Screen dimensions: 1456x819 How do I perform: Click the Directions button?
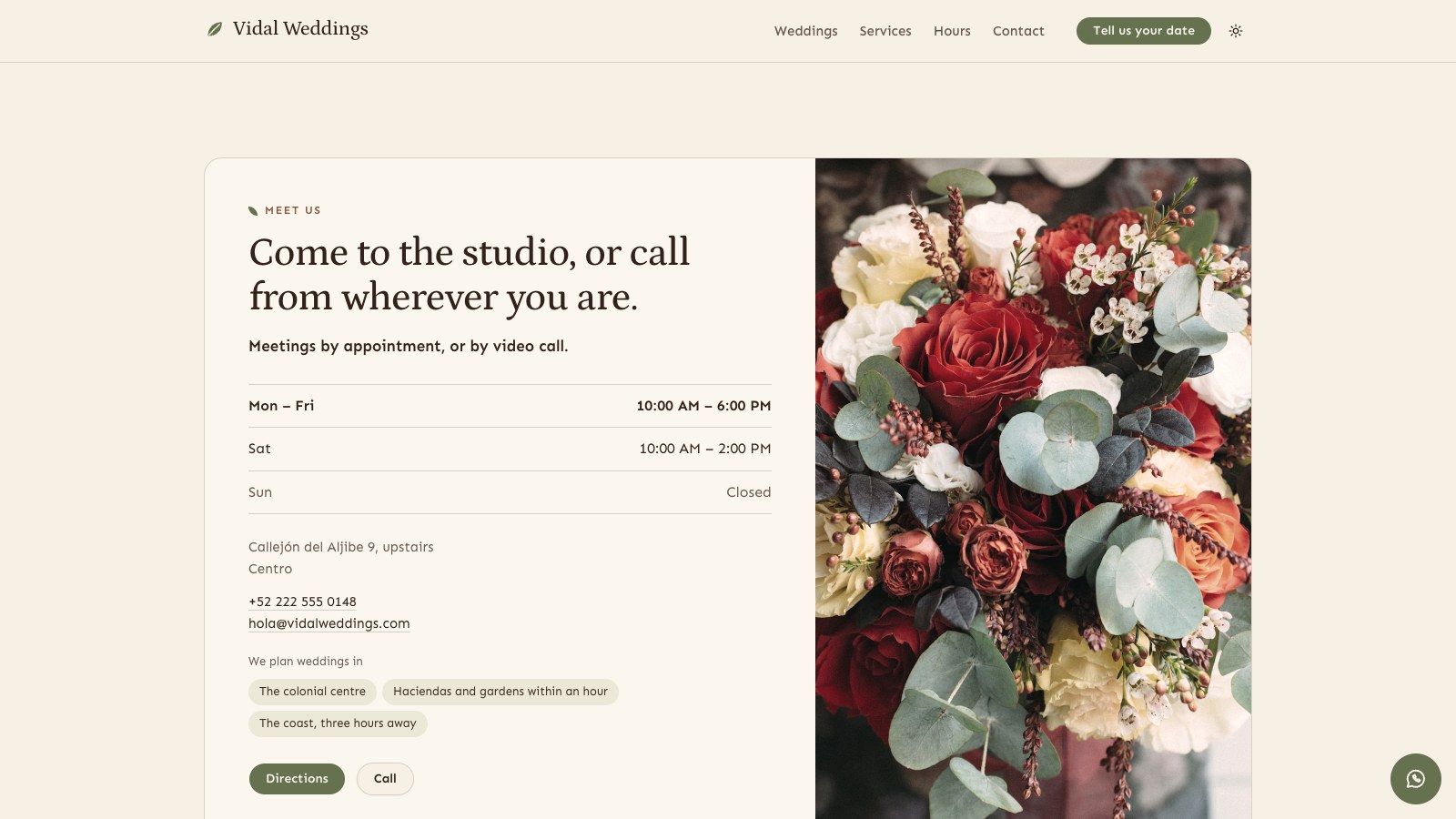point(297,779)
